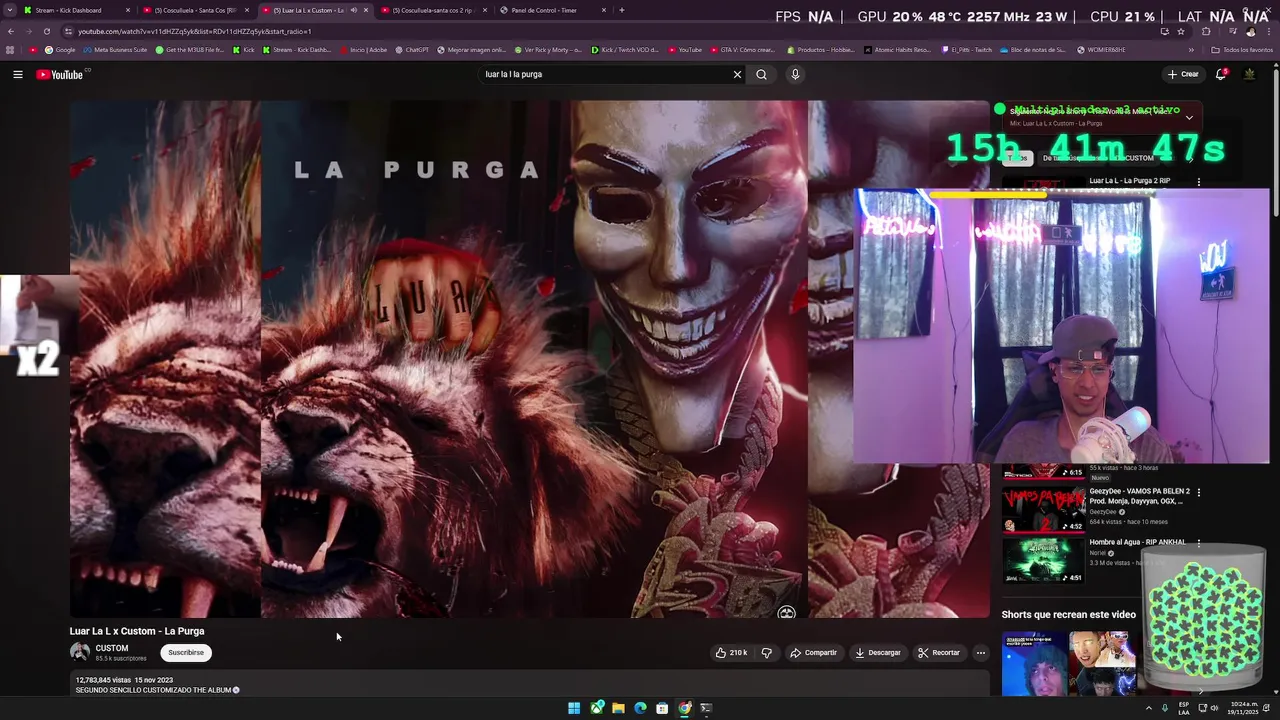Image resolution: width=1280 pixels, height=720 pixels.
Task: Like the video with the 210 k thumbs-up
Action: [731, 652]
